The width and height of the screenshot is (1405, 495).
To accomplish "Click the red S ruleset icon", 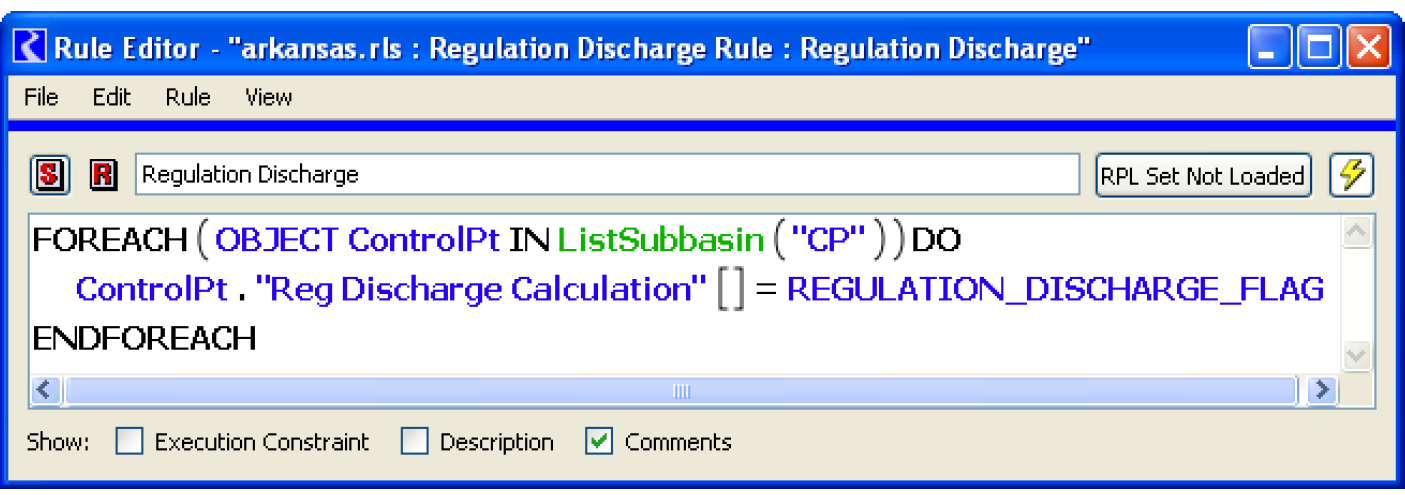I will click(48, 175).
